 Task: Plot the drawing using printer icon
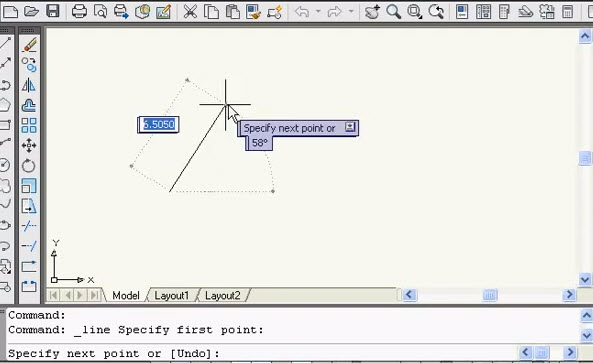click(x=79, y=11)
